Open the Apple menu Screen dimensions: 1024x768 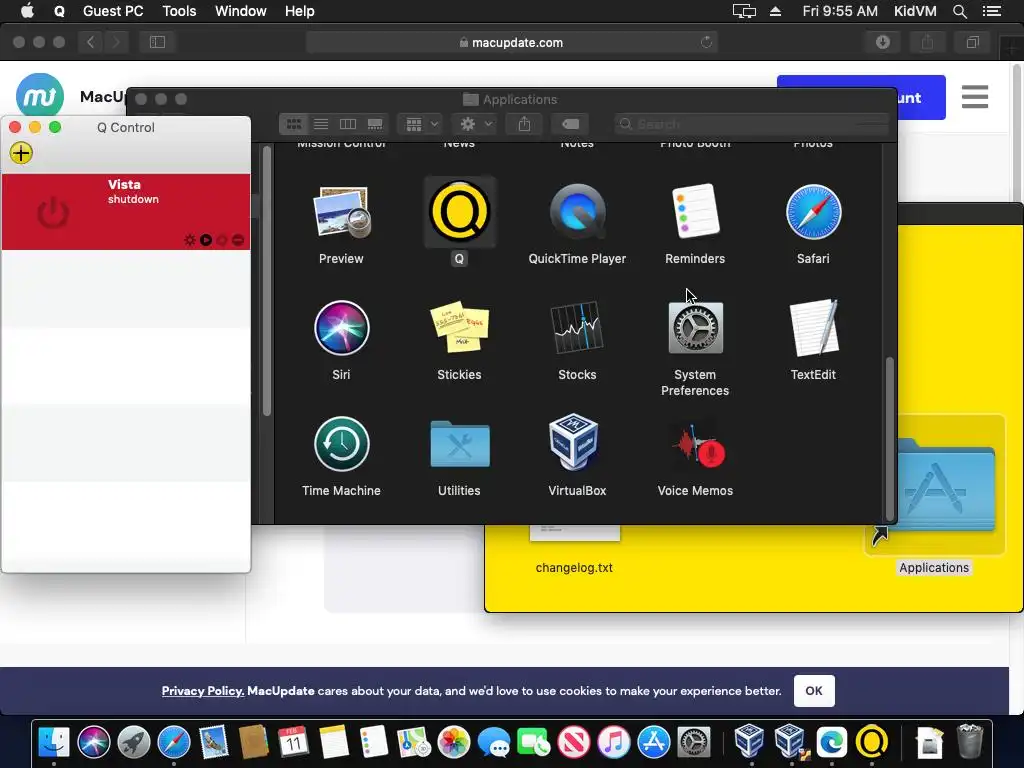[x=27, y=11]
